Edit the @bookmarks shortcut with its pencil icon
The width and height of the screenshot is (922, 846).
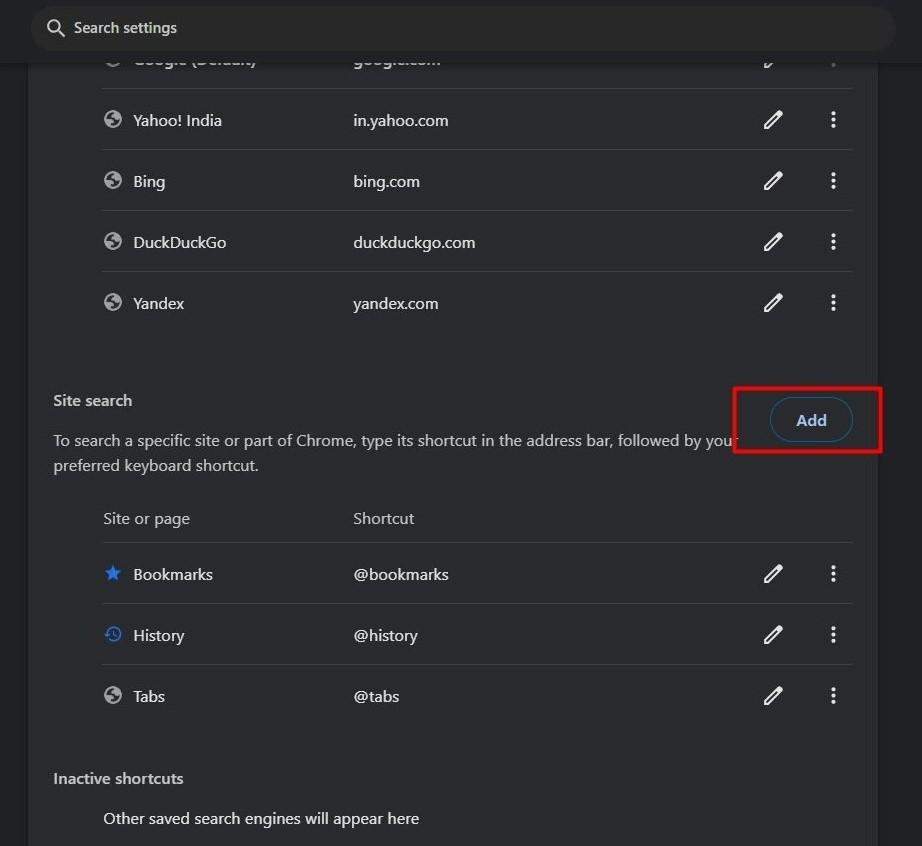click(773, 573)
